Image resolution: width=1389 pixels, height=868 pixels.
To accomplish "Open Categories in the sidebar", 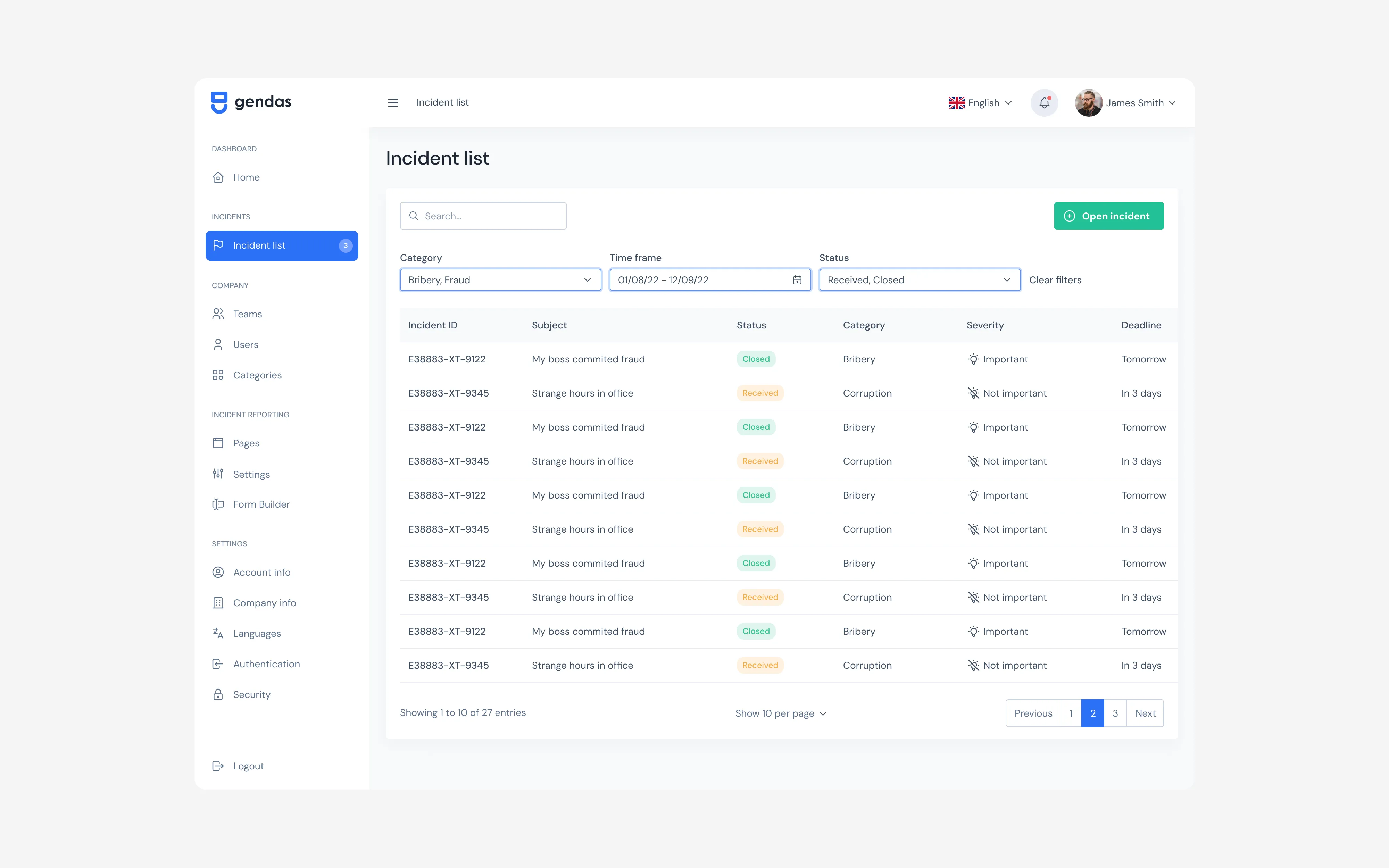I will click(x=282, y=375).
